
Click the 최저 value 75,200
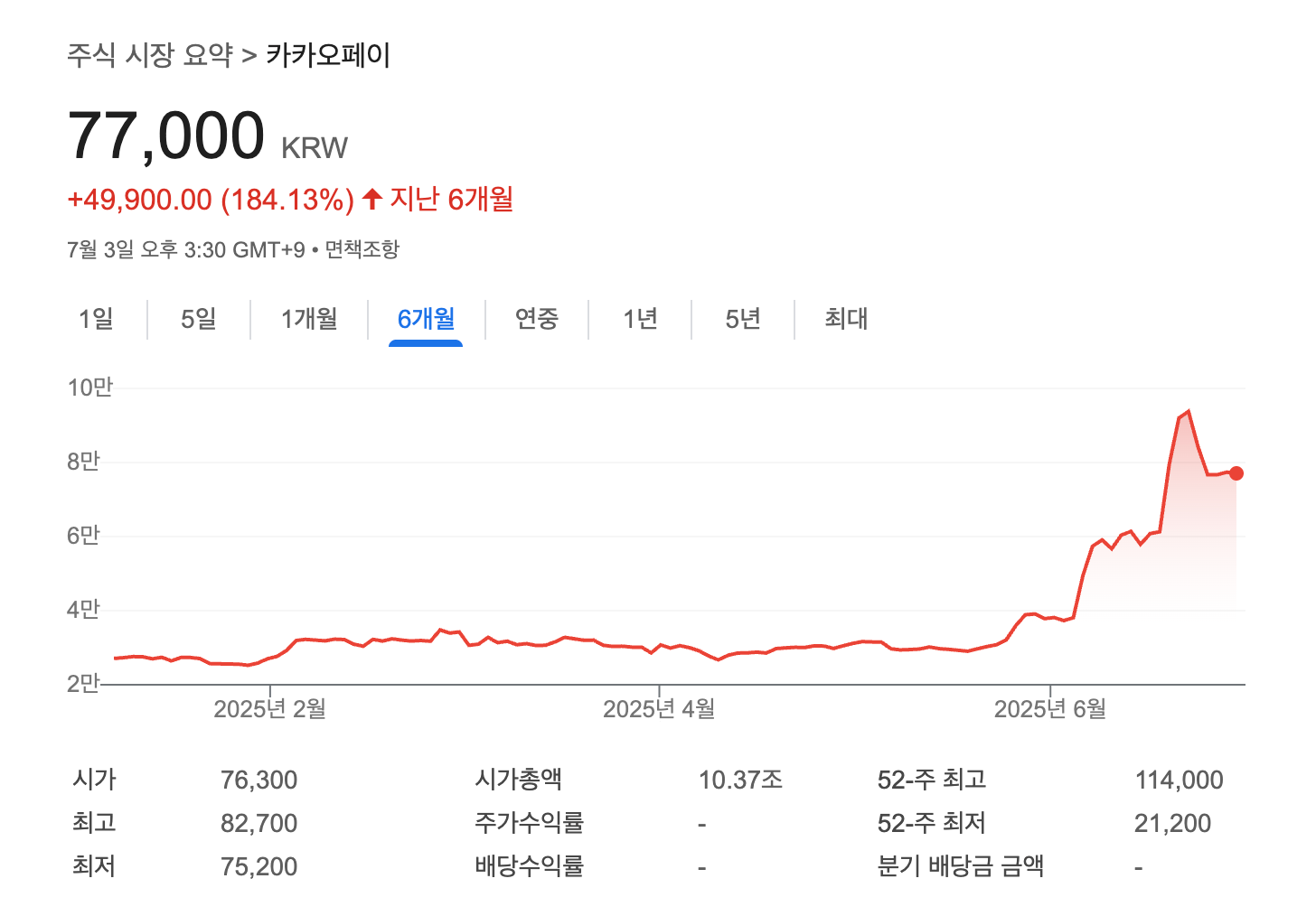(259, 867)
